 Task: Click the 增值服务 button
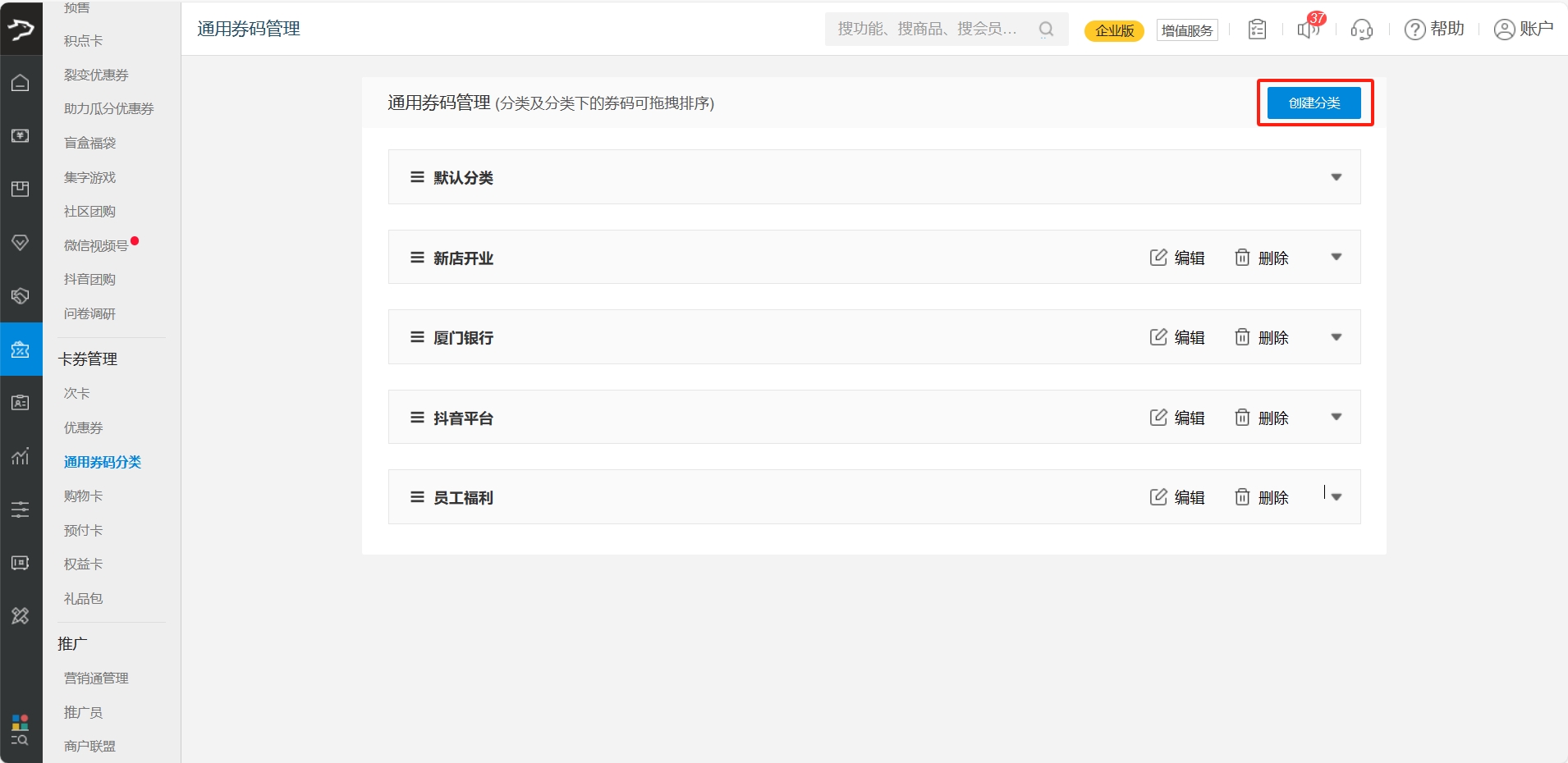pyautogui.click(x=1186, y=30)
